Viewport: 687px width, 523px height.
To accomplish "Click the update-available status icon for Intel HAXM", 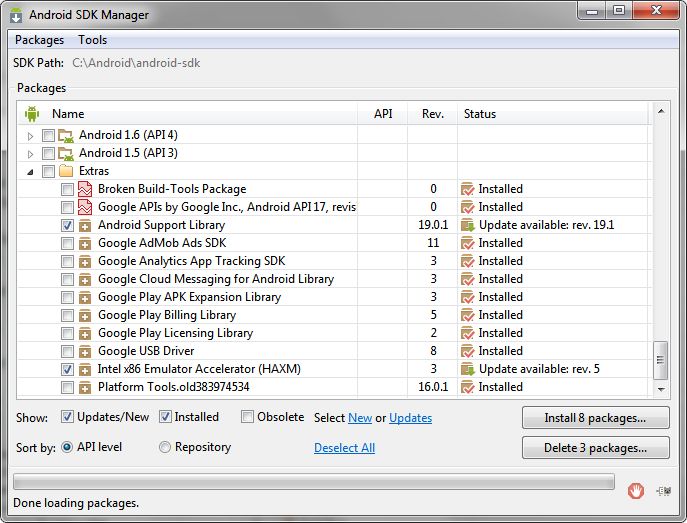I will (468, 369).
